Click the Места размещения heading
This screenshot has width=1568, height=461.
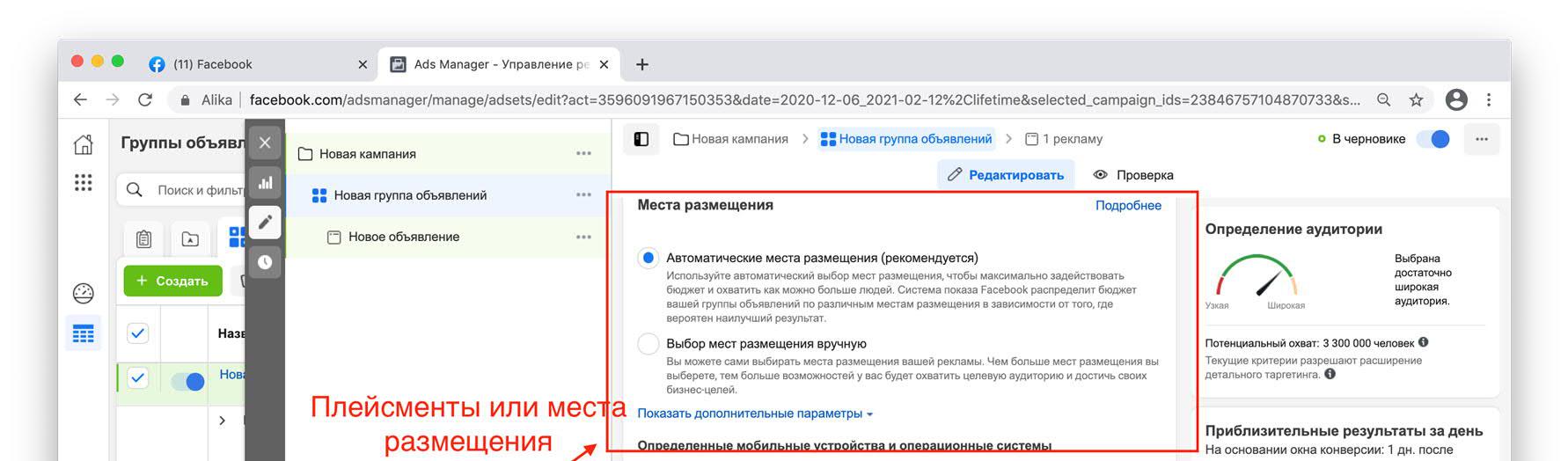click(x=705, y=205)
